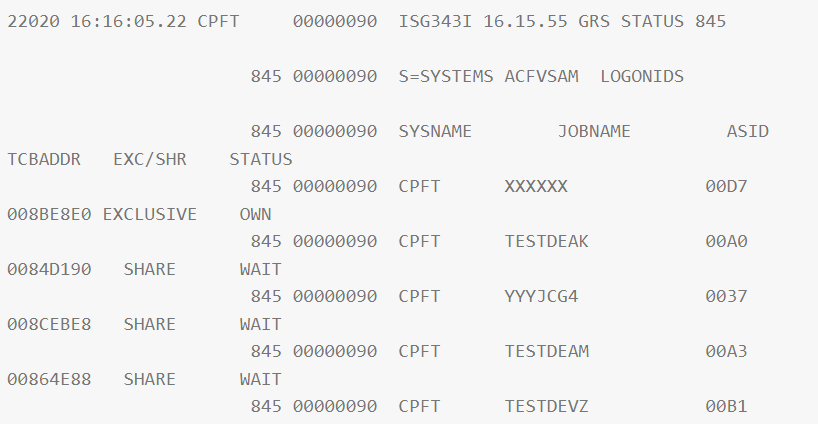The height and width of the screenshot is (424, 818).
Task: Select job name TESTDEVZ
Action: point(547,407)
